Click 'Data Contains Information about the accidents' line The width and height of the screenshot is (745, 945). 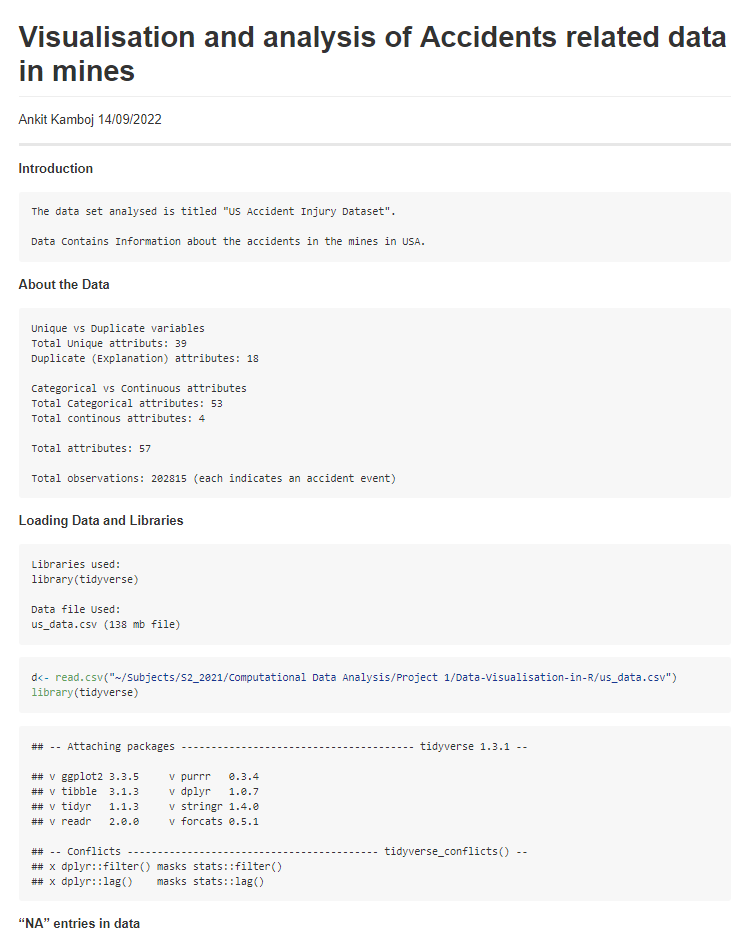[228, 241]
